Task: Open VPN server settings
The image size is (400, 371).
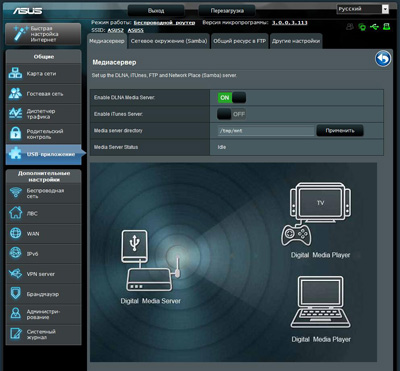Action: [x=43, y=274]
